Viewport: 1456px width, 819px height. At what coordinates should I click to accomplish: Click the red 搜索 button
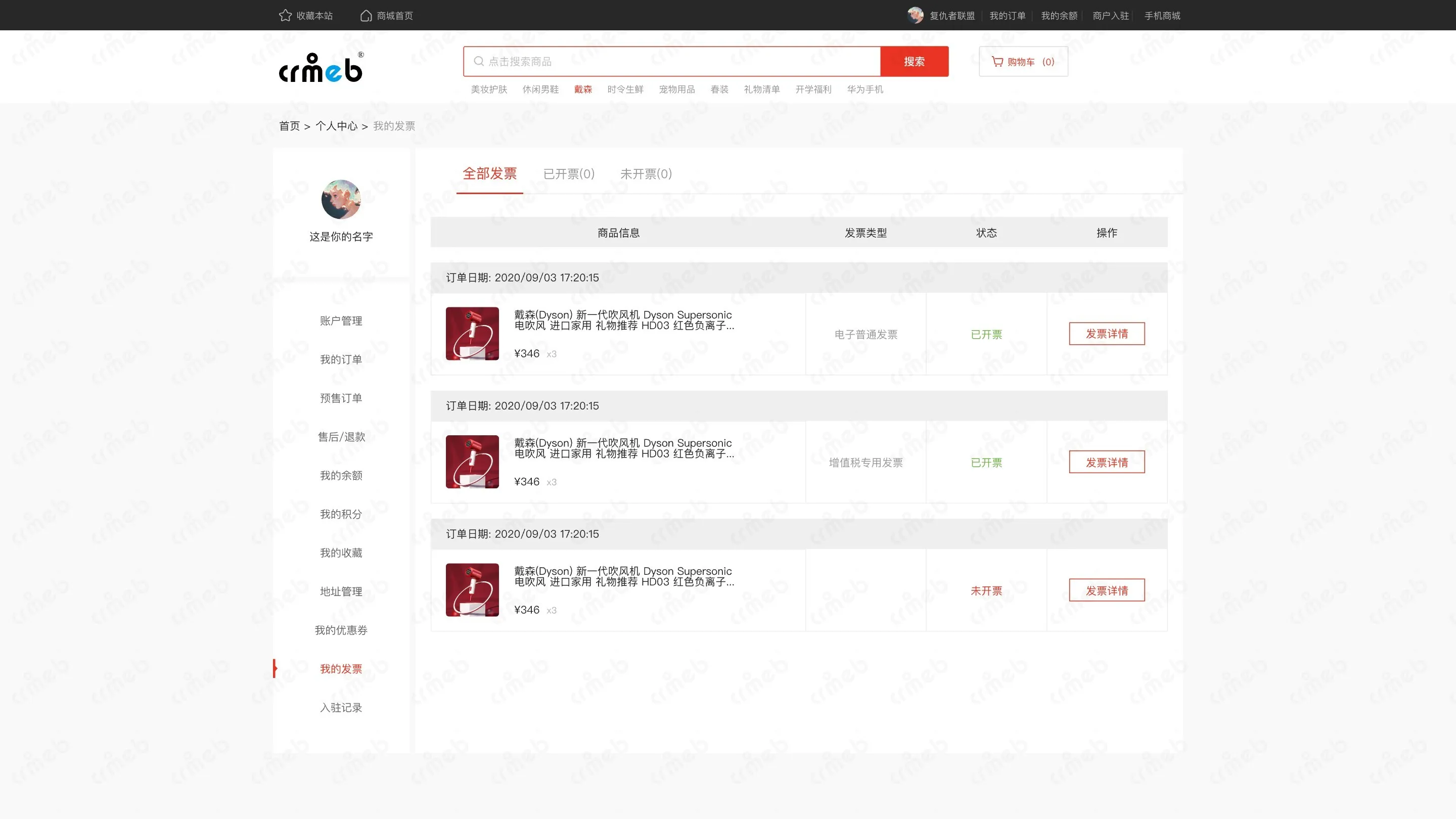(x=915, y=61)
